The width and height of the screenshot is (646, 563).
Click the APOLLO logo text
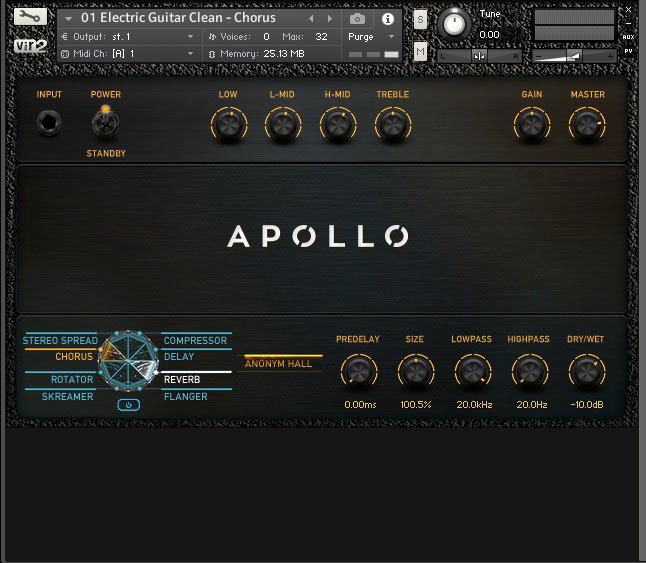pos(318,236)
